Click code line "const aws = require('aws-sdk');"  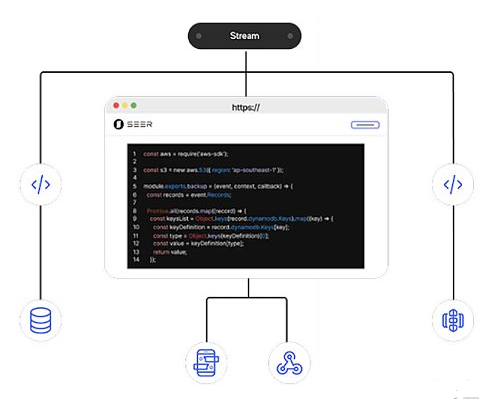(x=186, y=154)
